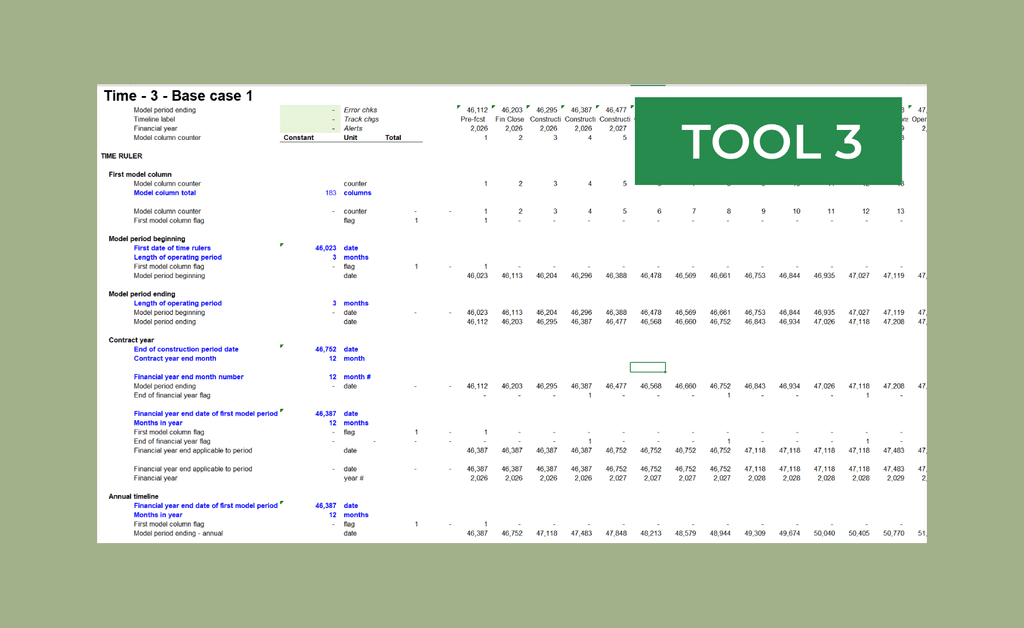Screen dimensions: 1024x628
Task: Click the 'month #' unit cell
Action: [x=357, y=377]
